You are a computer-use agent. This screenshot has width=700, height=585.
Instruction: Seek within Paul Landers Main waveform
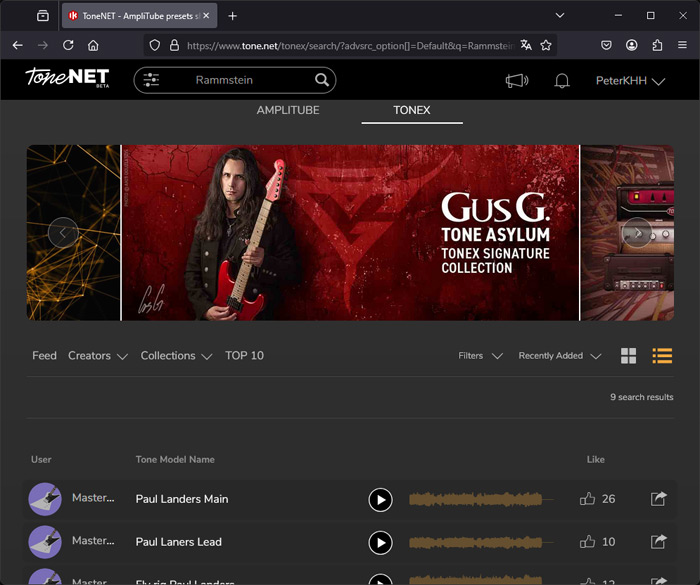[x=481, y=499]
